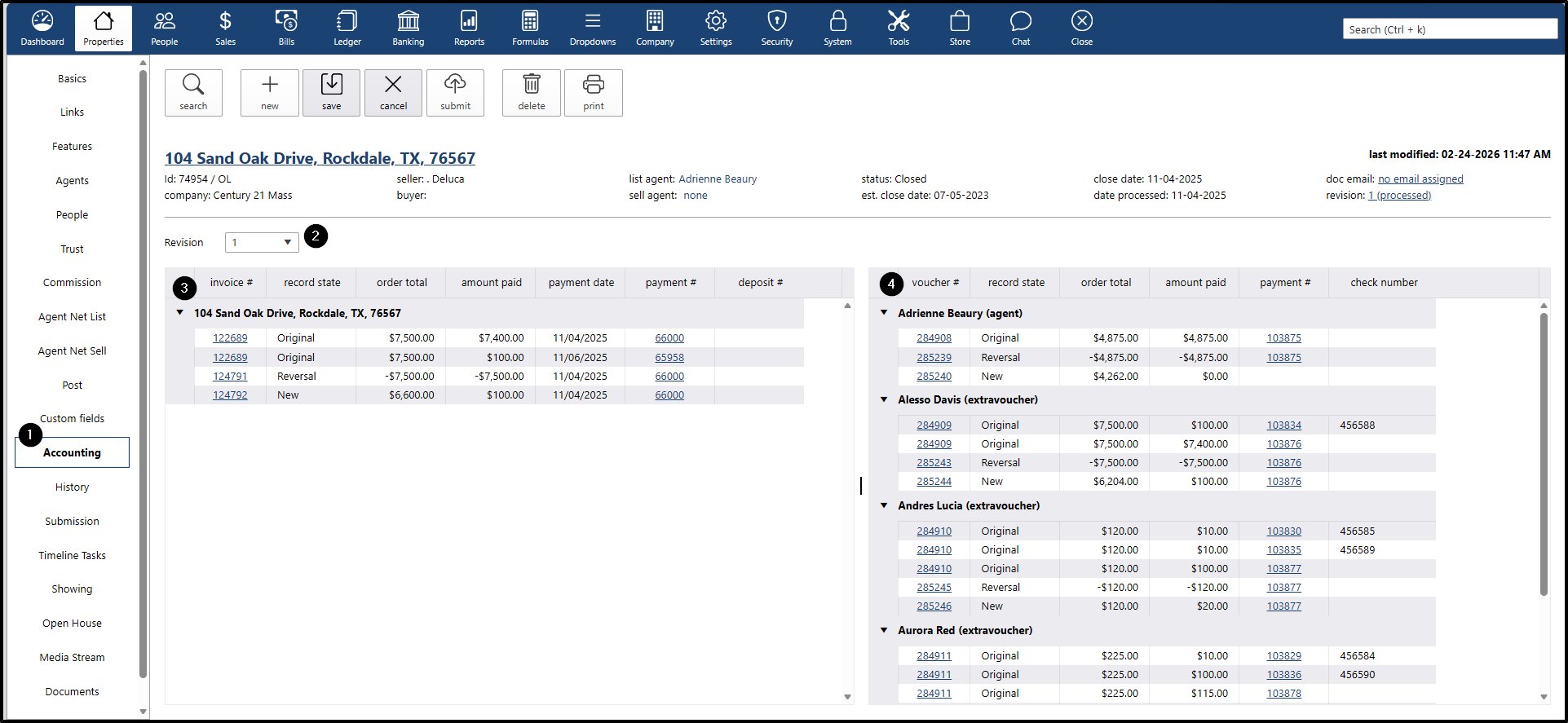Open the History sidebar tab
1568x723 pixels.
click(73, 487)
